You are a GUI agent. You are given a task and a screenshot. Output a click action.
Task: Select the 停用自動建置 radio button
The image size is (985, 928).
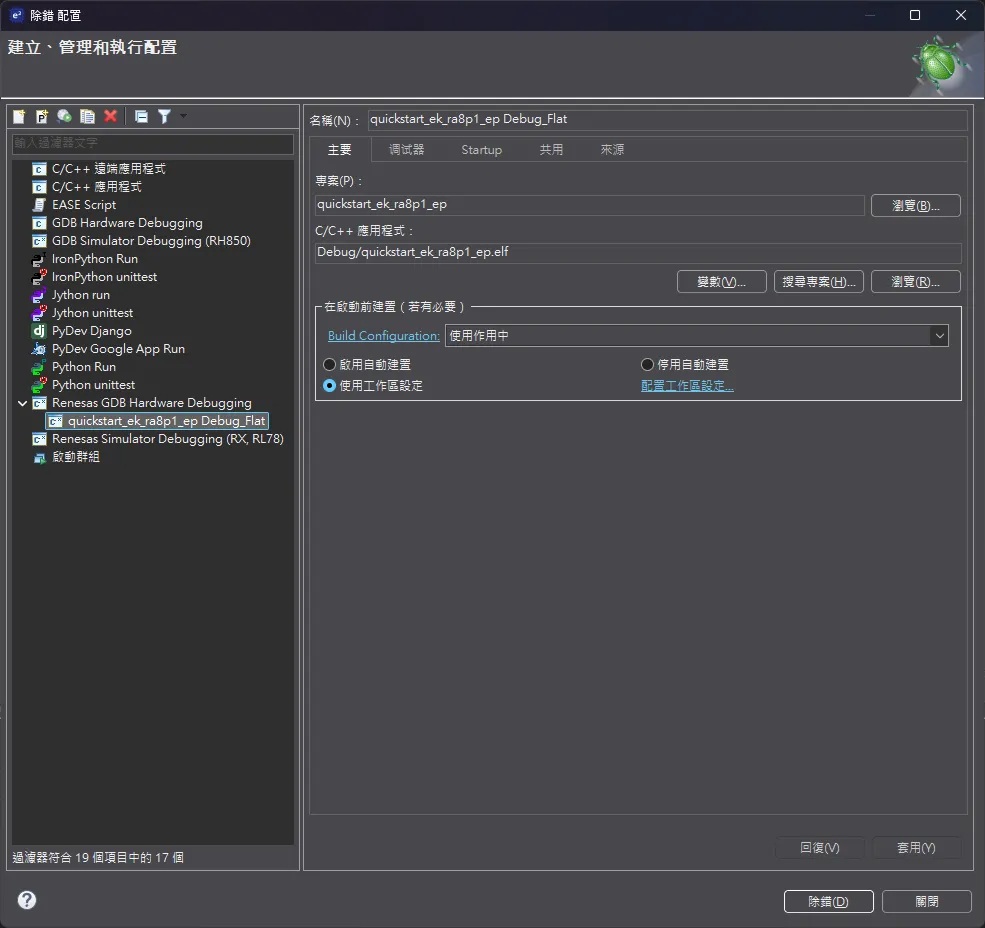[x=647, y=365]
